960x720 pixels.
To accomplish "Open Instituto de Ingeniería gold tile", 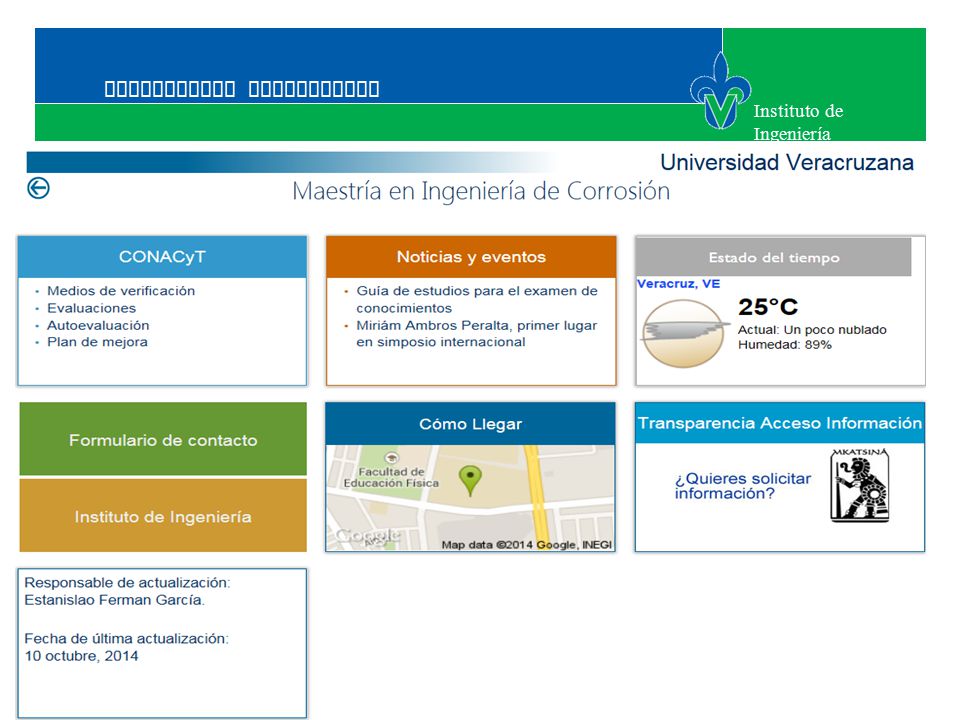I will coord(163,516).
